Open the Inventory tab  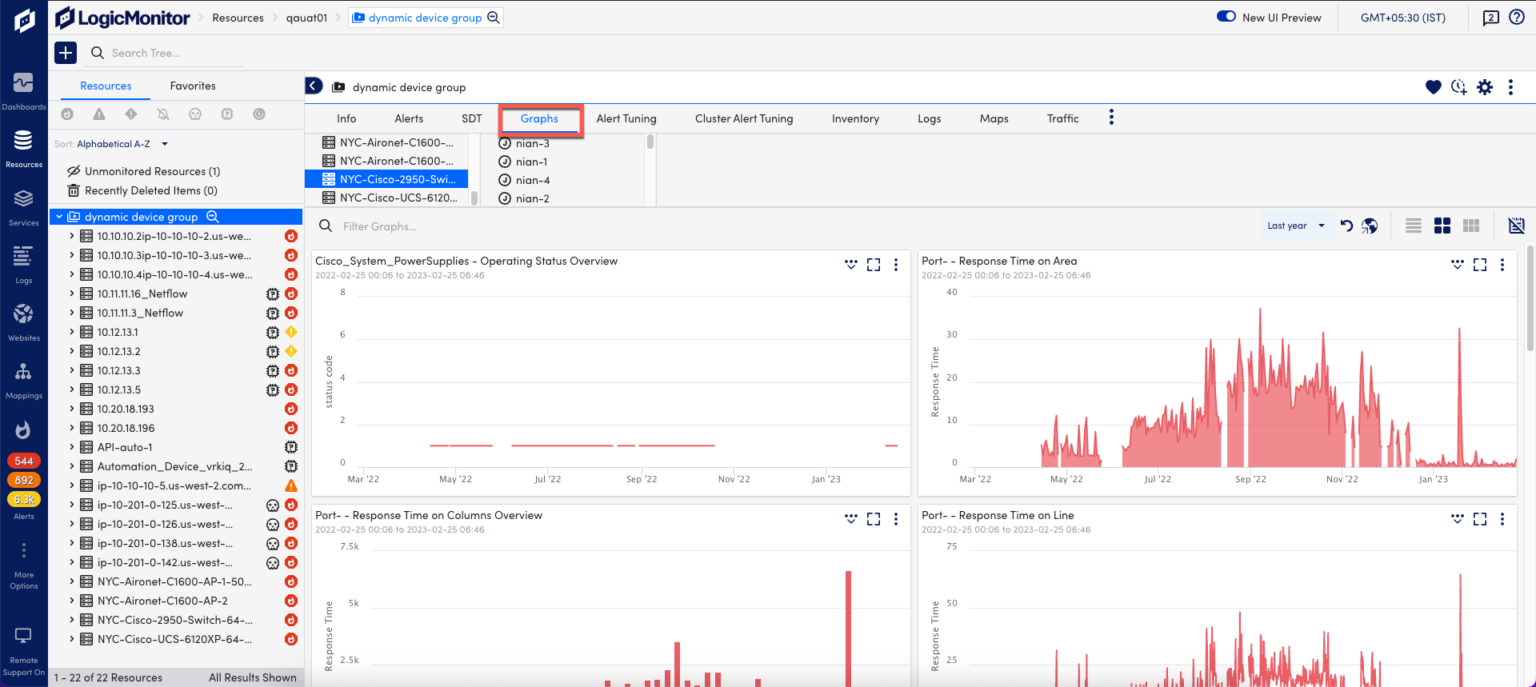(x=855, y=118)
